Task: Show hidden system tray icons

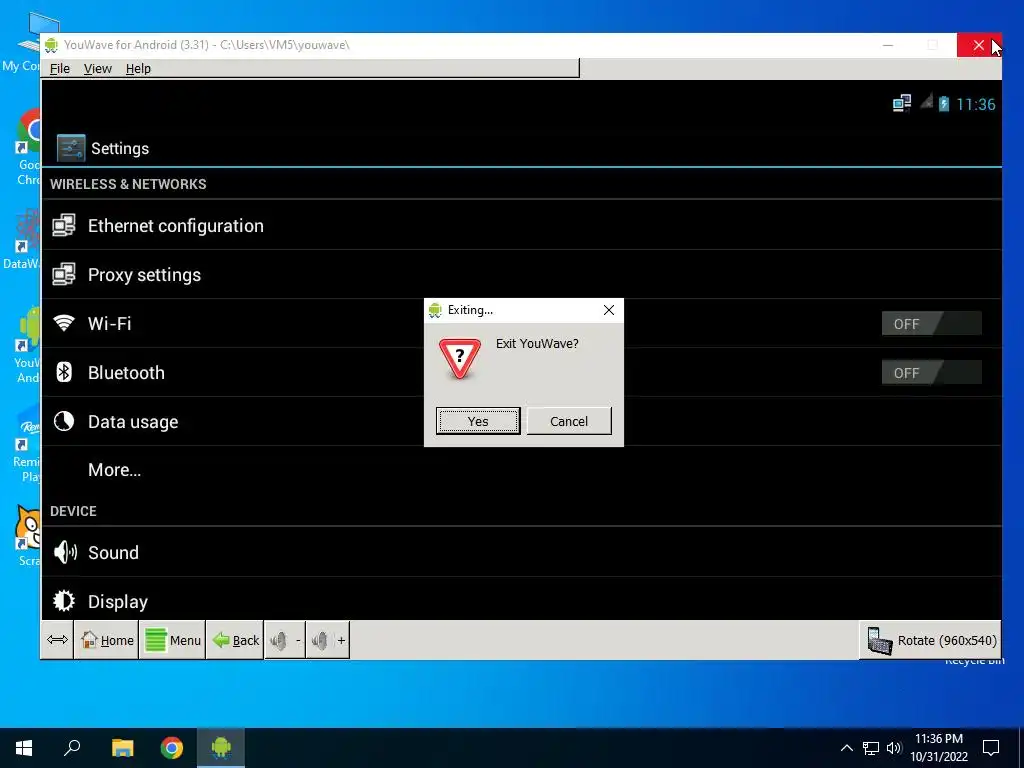Action: click(846, 748)
